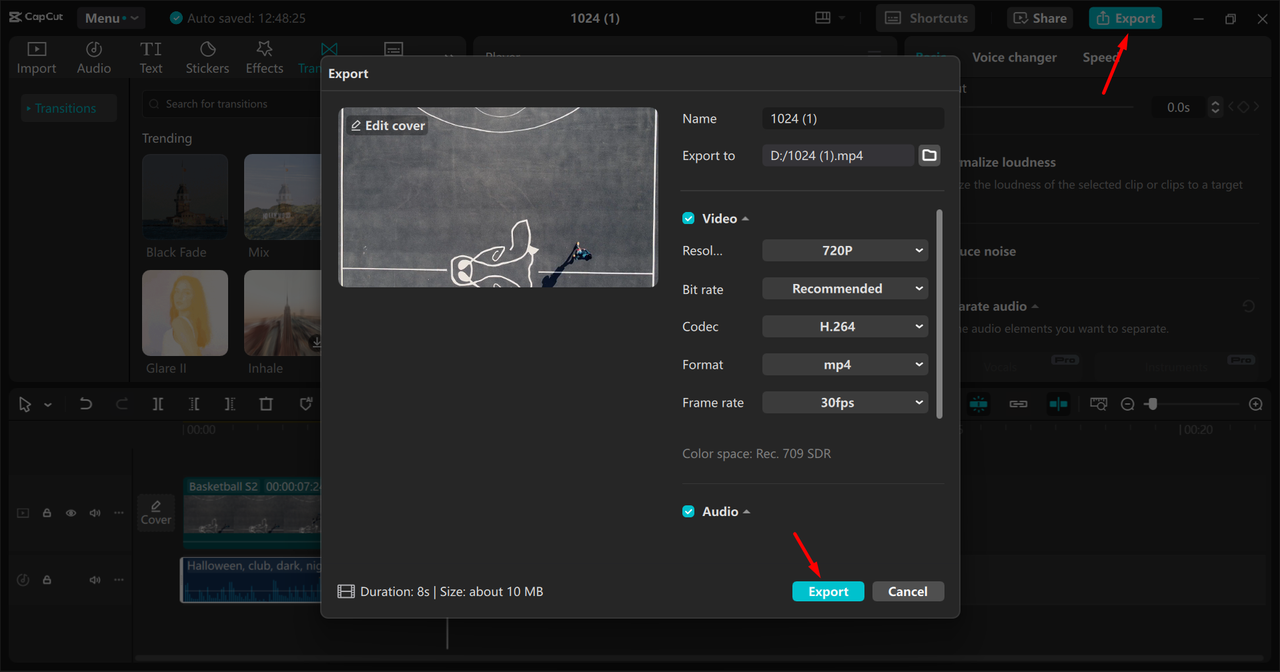Click the Duration 8s size estimate text
The width and height of the screenshot is (1280, 672).
[x=451, y=591]
